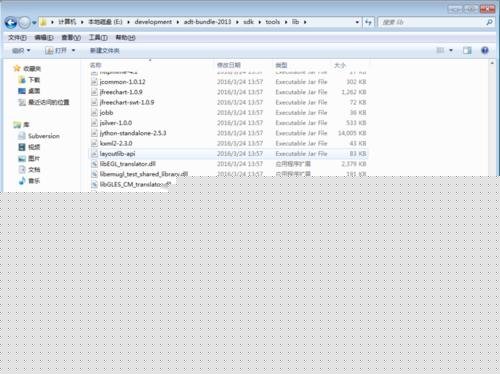The height and width of the screenshot is (374, 500).
Task: Expand the breadcrumb arrow after tools
Action: pyautogui.click(x=286, y=22)
